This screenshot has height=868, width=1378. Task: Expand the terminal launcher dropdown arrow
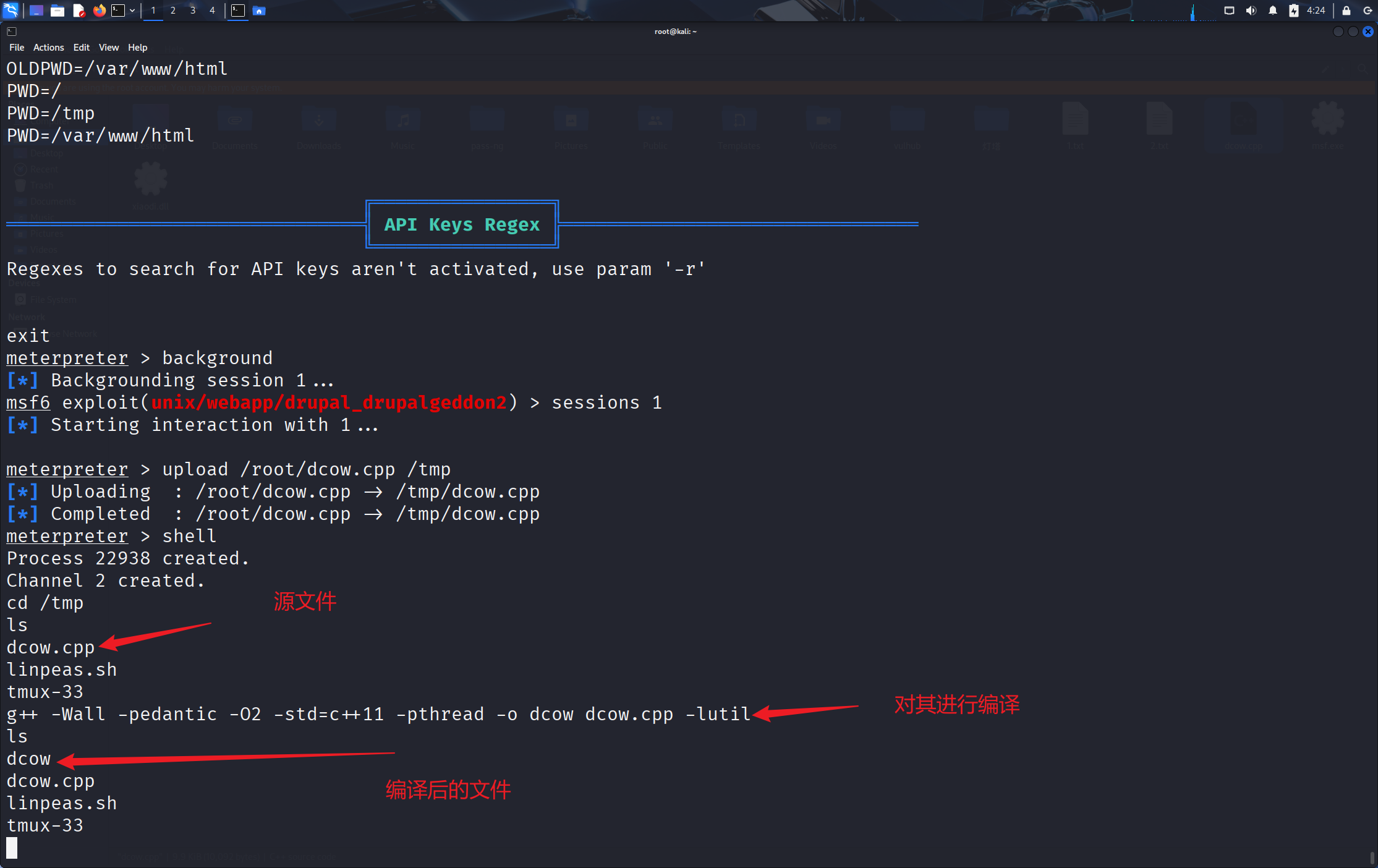coord(132,11)
